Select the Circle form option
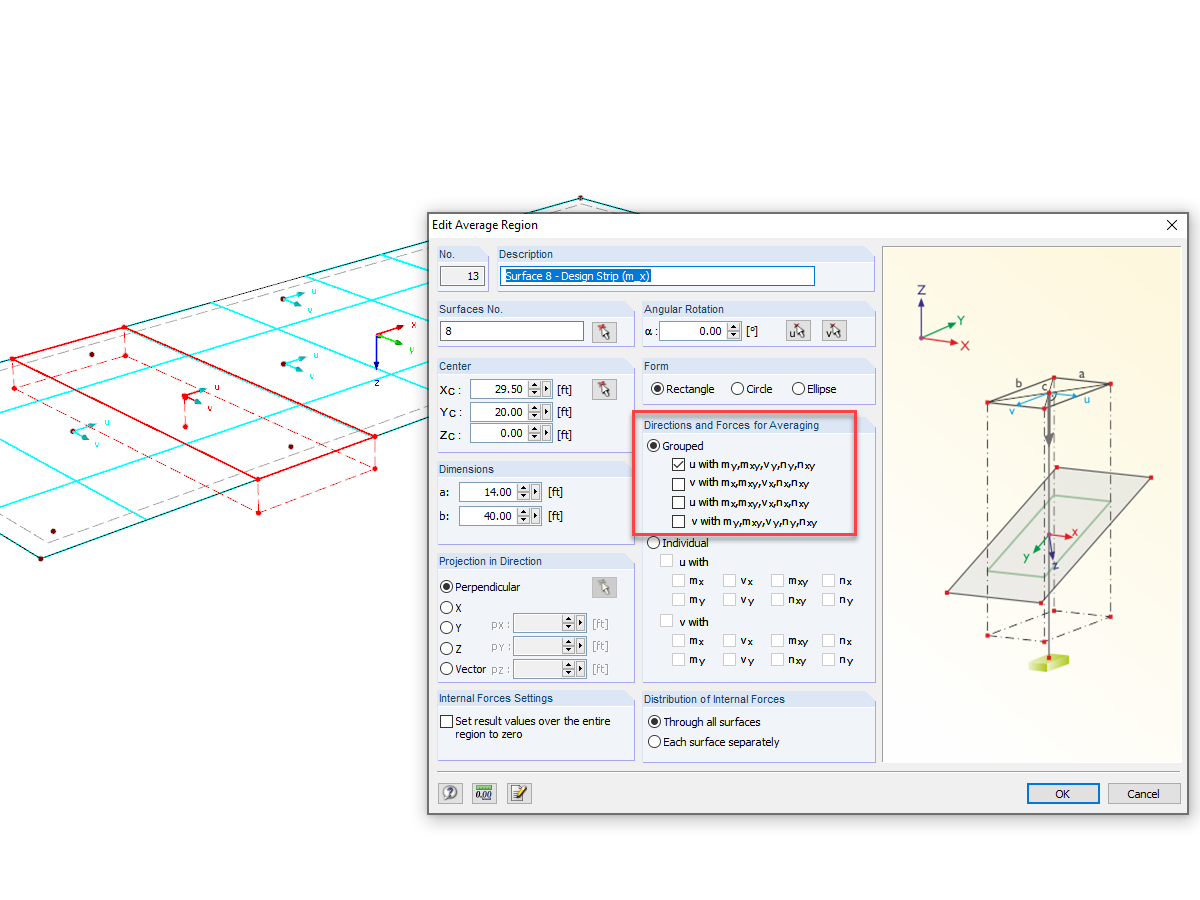Viewport: 1200px width, 900px height. [737, 389]
